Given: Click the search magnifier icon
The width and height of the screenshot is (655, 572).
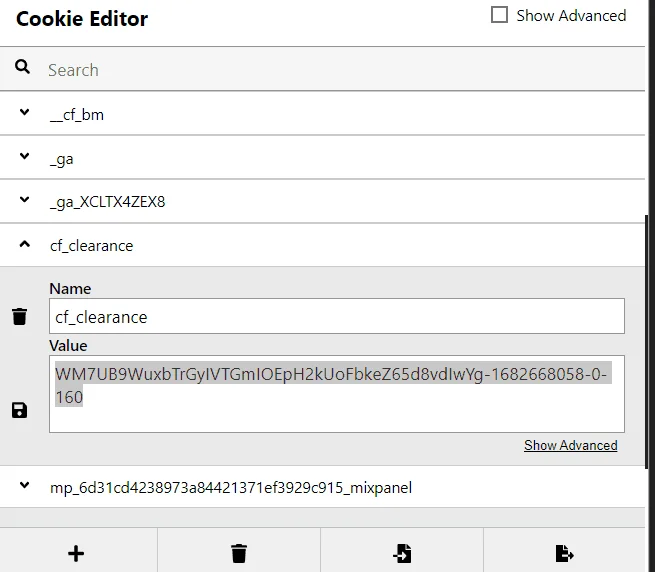Looking at the screenshot, I should (x=22, y=66).
